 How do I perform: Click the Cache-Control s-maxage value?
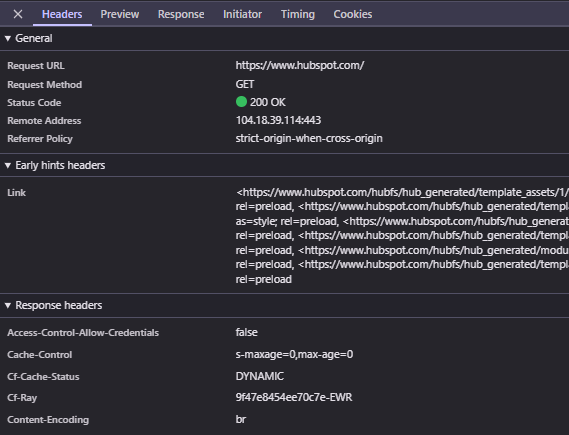tap(294, 354)
